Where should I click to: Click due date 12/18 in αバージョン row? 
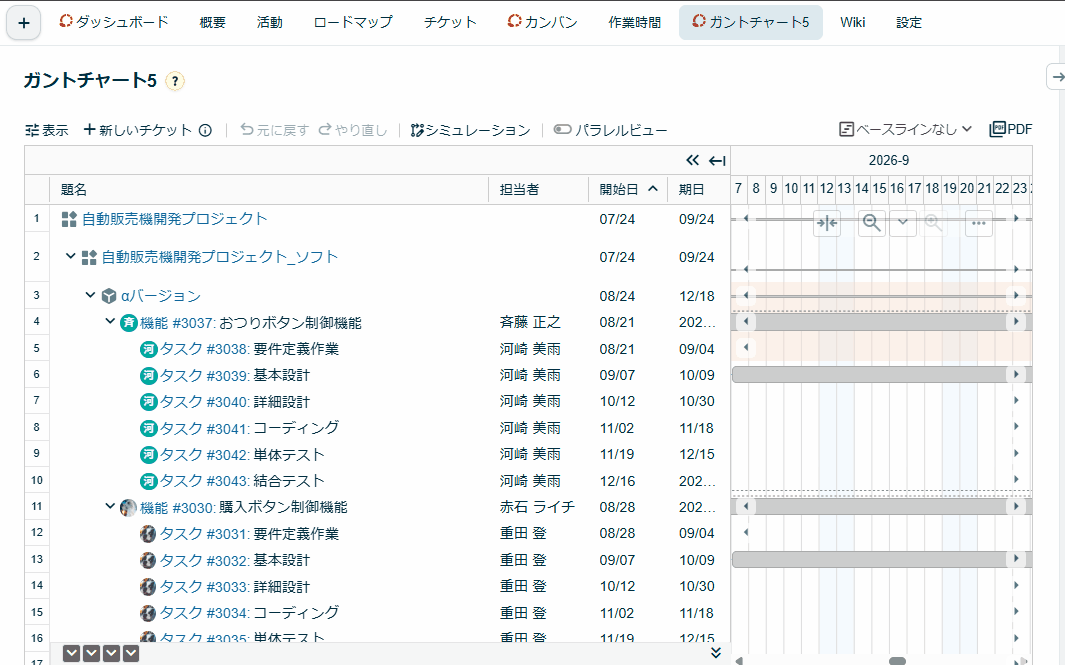point(697,296)
